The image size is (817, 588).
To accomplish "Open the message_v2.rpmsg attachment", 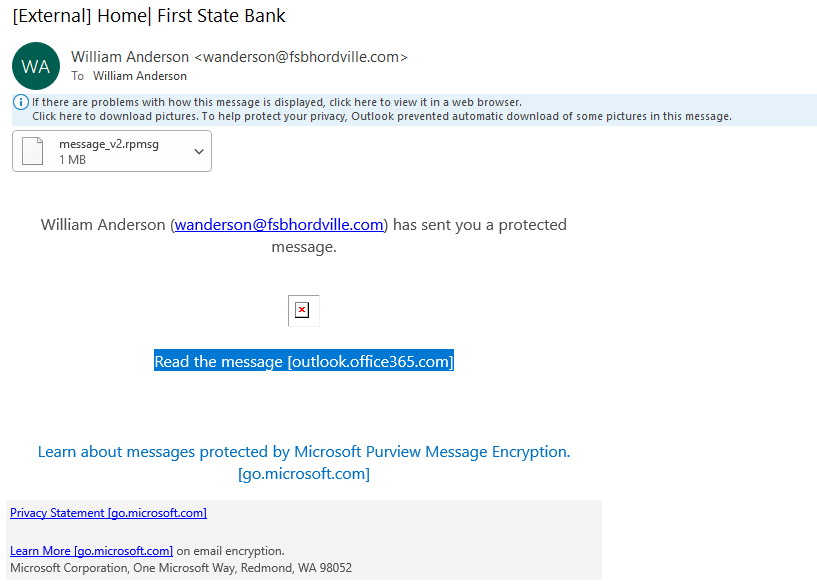I will coord(112,151).
